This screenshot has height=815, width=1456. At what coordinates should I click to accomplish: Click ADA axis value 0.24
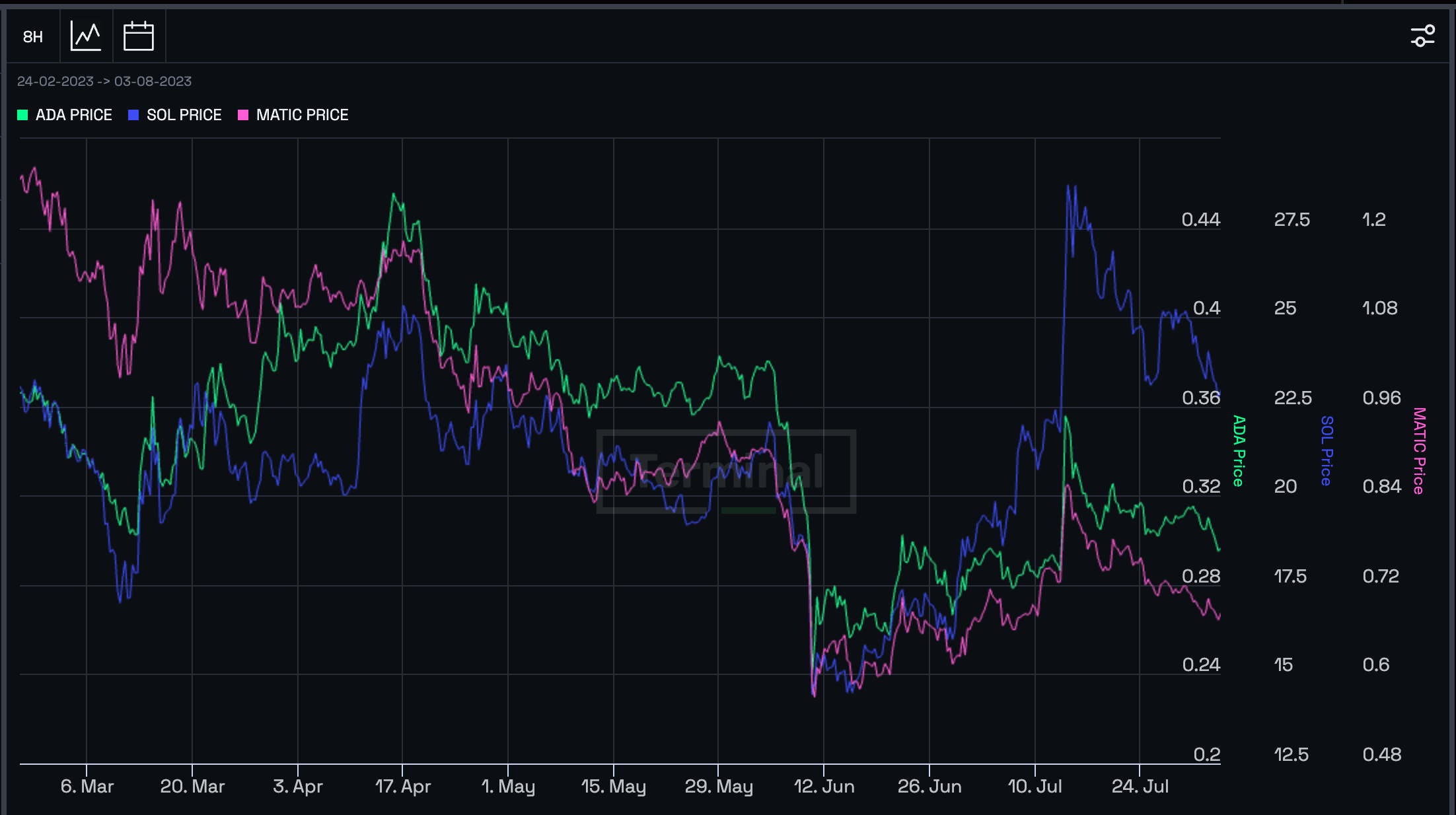1201,665
